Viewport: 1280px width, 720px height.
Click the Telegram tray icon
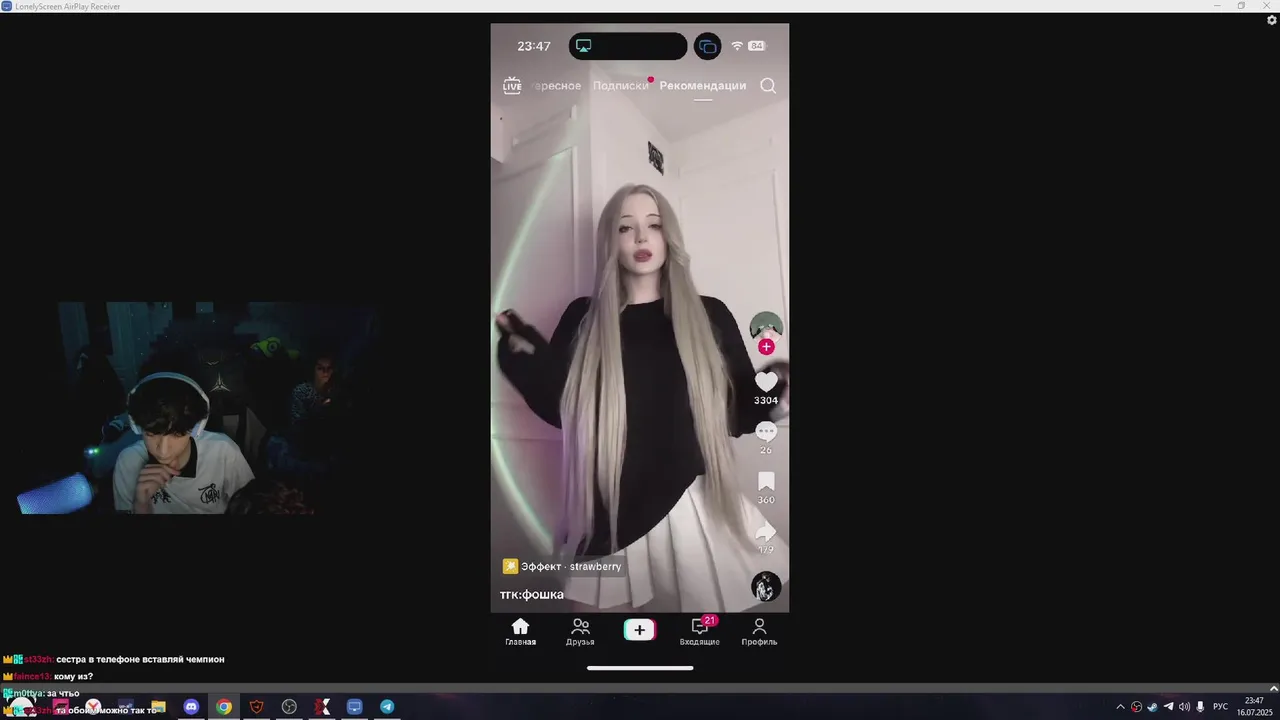tap(1168, 707)
